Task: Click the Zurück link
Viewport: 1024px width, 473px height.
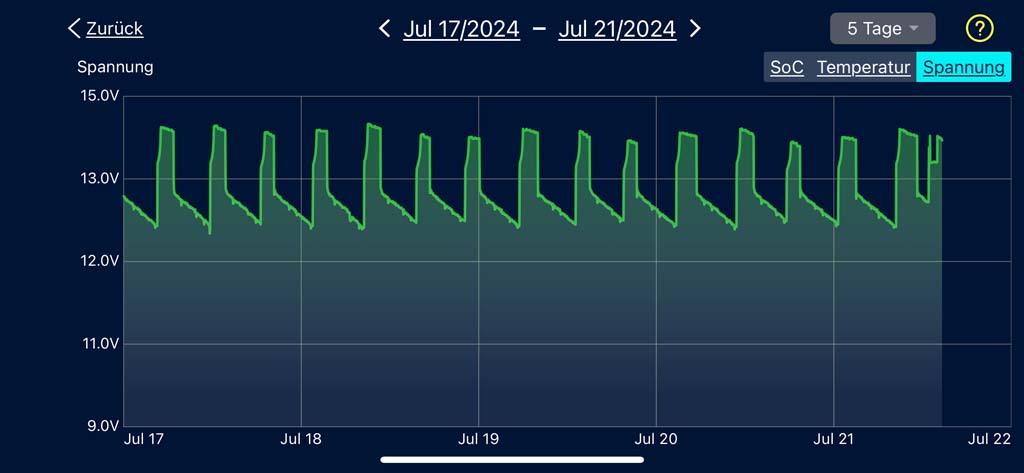Action: [114, 28]
